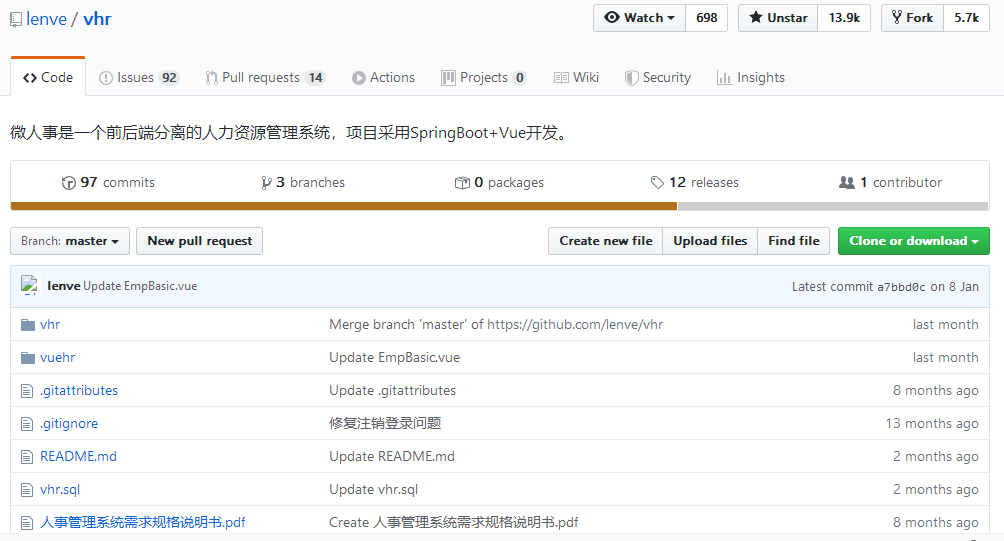Open the vhr.sql file
This screenshot has height=541, width=1004.
(x=60, y=490)
